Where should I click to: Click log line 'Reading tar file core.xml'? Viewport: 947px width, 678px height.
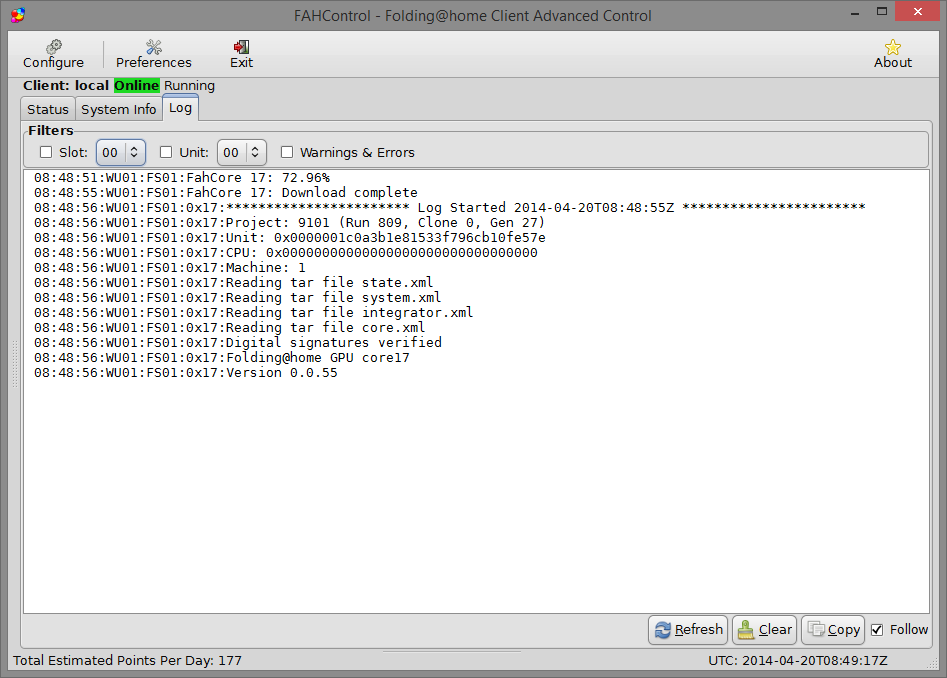point(230,328)
